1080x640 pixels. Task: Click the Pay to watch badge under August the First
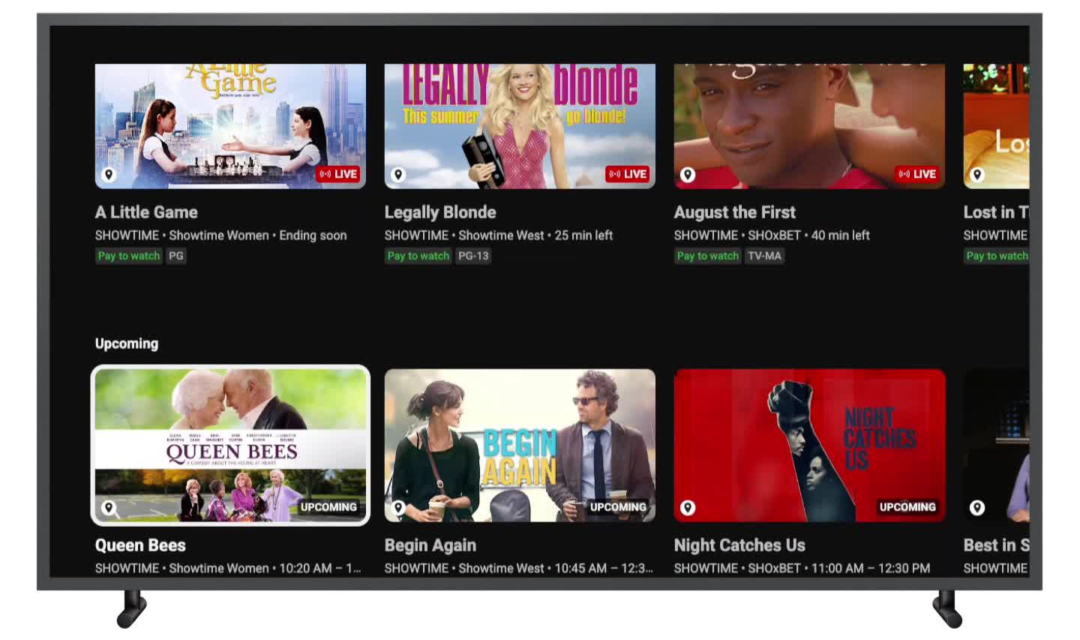(x=707, y=256)
